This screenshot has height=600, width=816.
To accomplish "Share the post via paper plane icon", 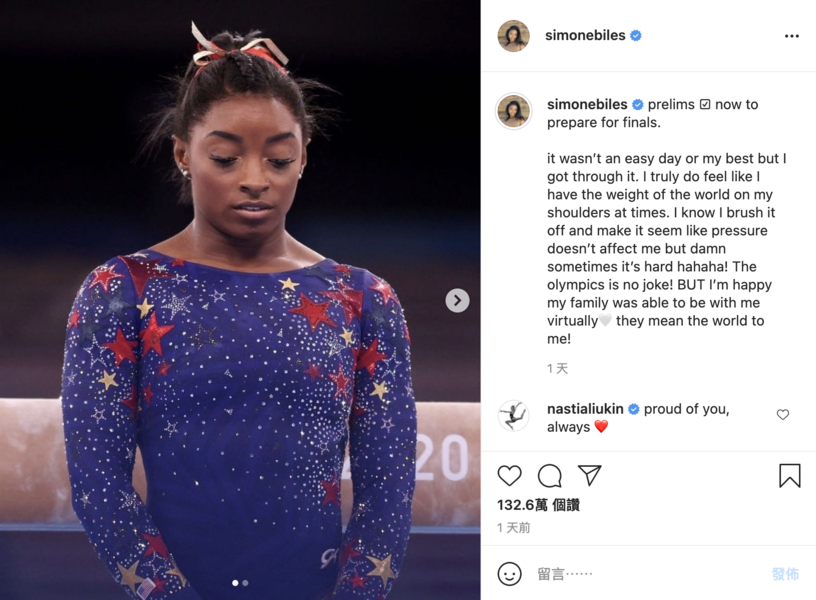I will [590, 475].
